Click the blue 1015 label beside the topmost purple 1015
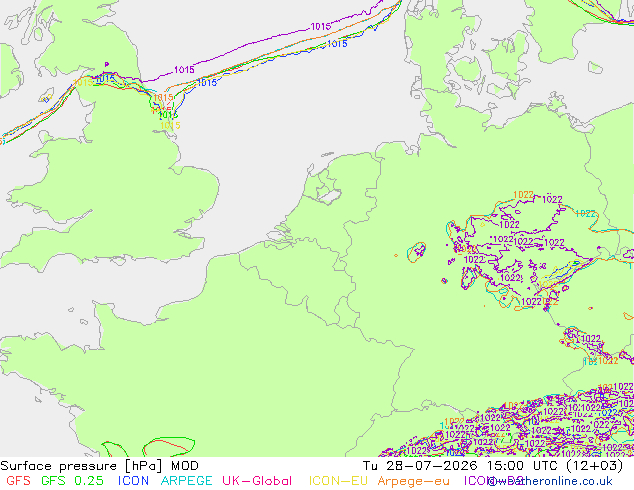634x490 pixels. pyautogui.click(x=337, y=43)
